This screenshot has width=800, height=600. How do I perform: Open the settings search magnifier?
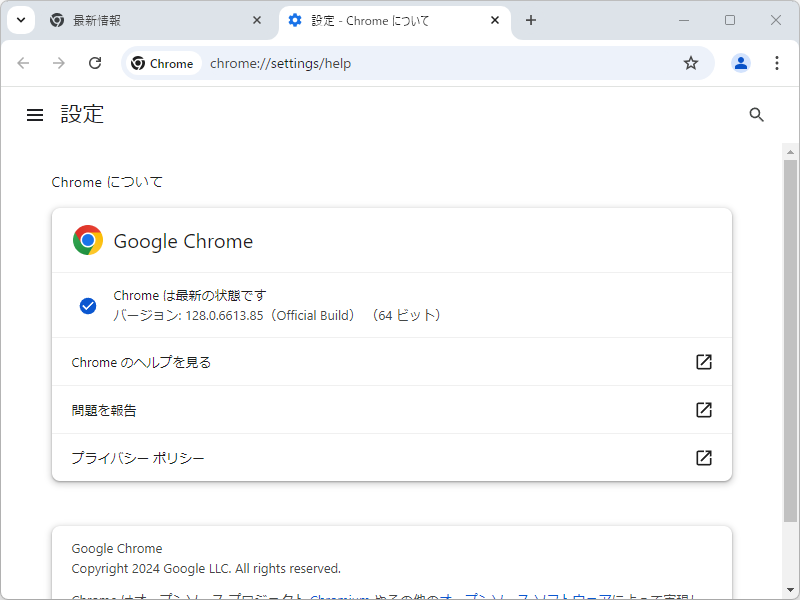[x=756, y=114]
